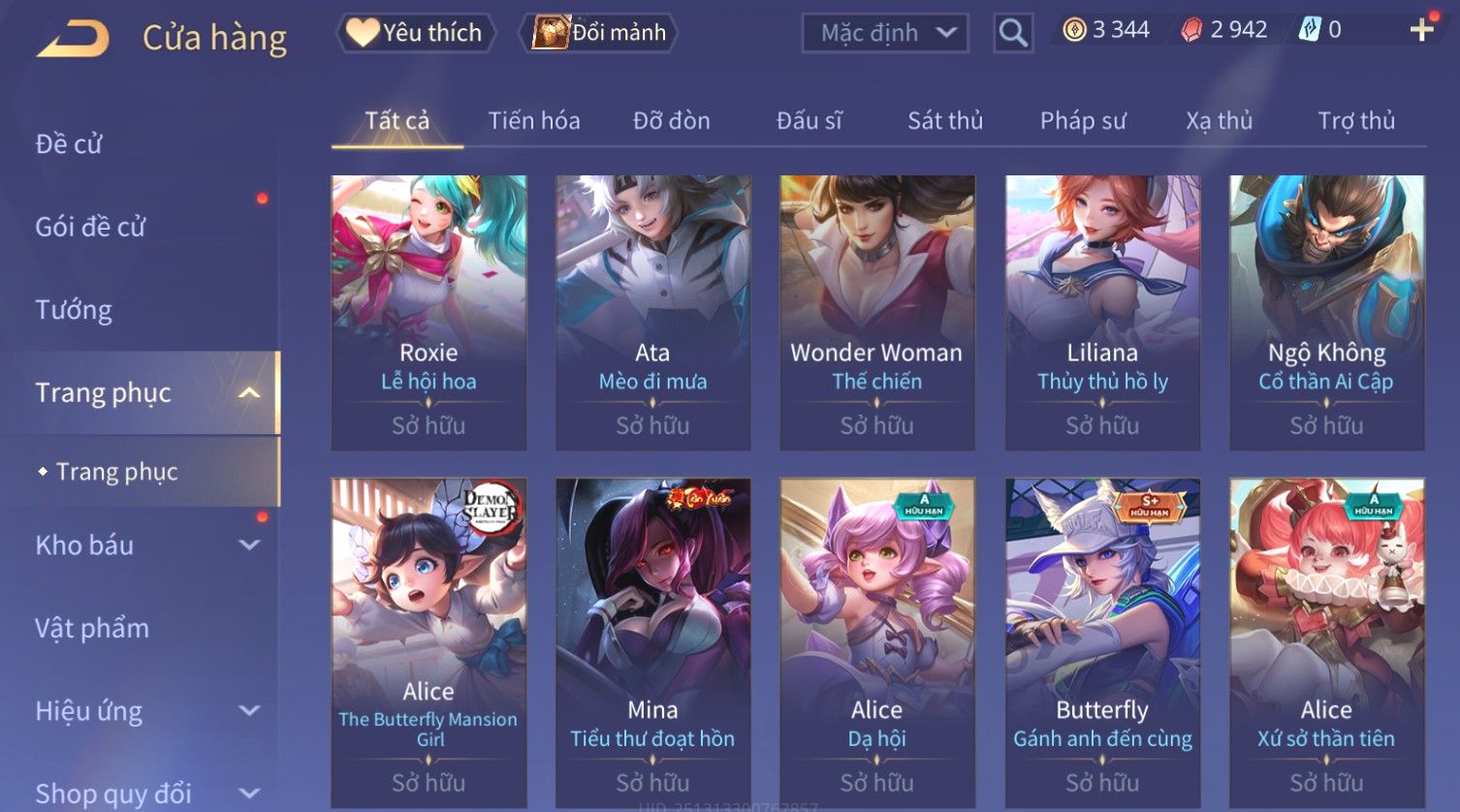Open the search magnifier icon
The height and width of the screenshot is (812, 1460).
click(x=1013, y=33)
